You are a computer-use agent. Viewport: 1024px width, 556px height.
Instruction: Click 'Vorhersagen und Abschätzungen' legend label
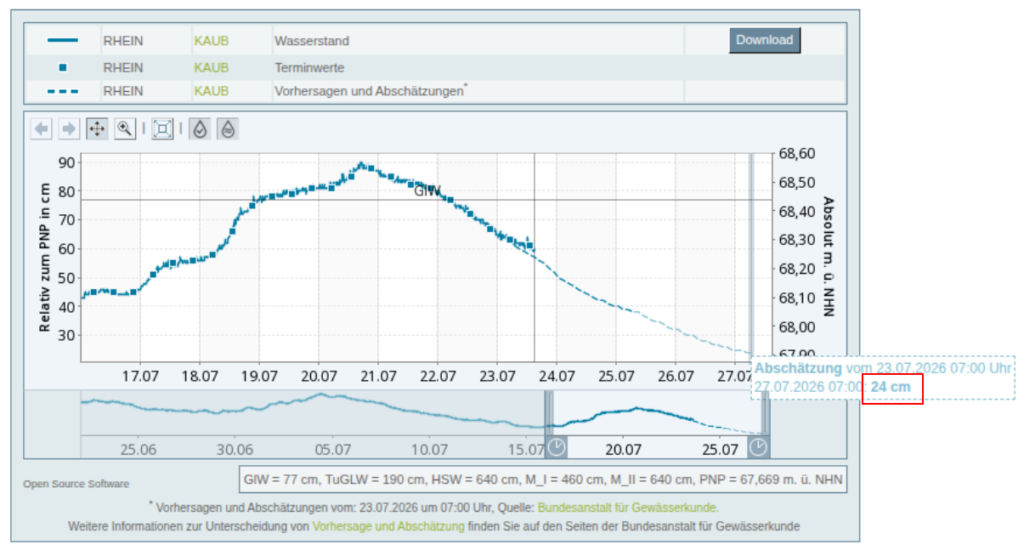click(369, 91)
